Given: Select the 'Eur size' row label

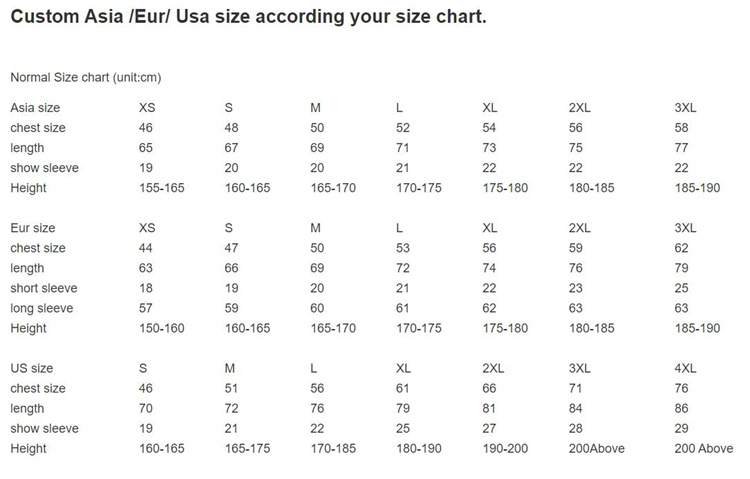Looking at the screenshot, I should click(x=33, y=228).
